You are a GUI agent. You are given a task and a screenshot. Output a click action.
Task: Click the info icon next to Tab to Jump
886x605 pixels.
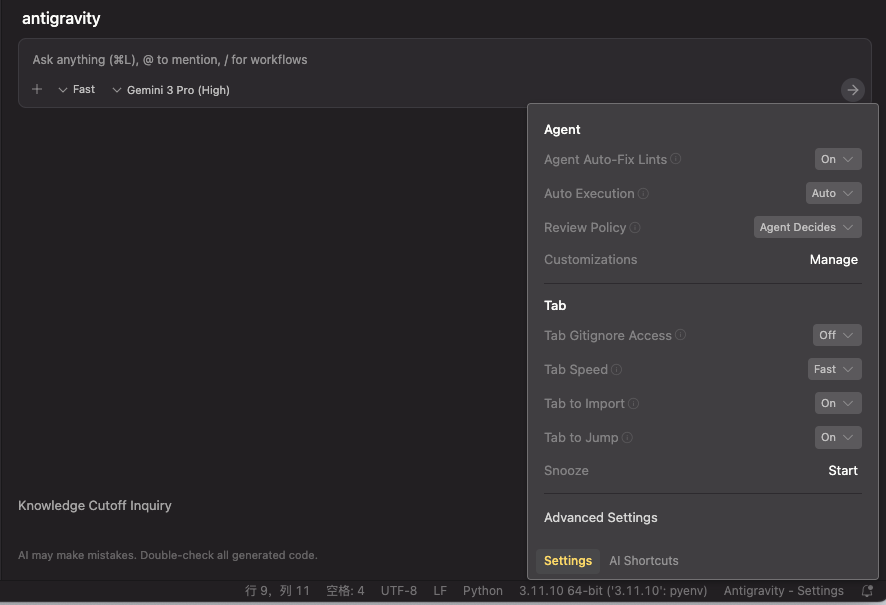[629, 437]
